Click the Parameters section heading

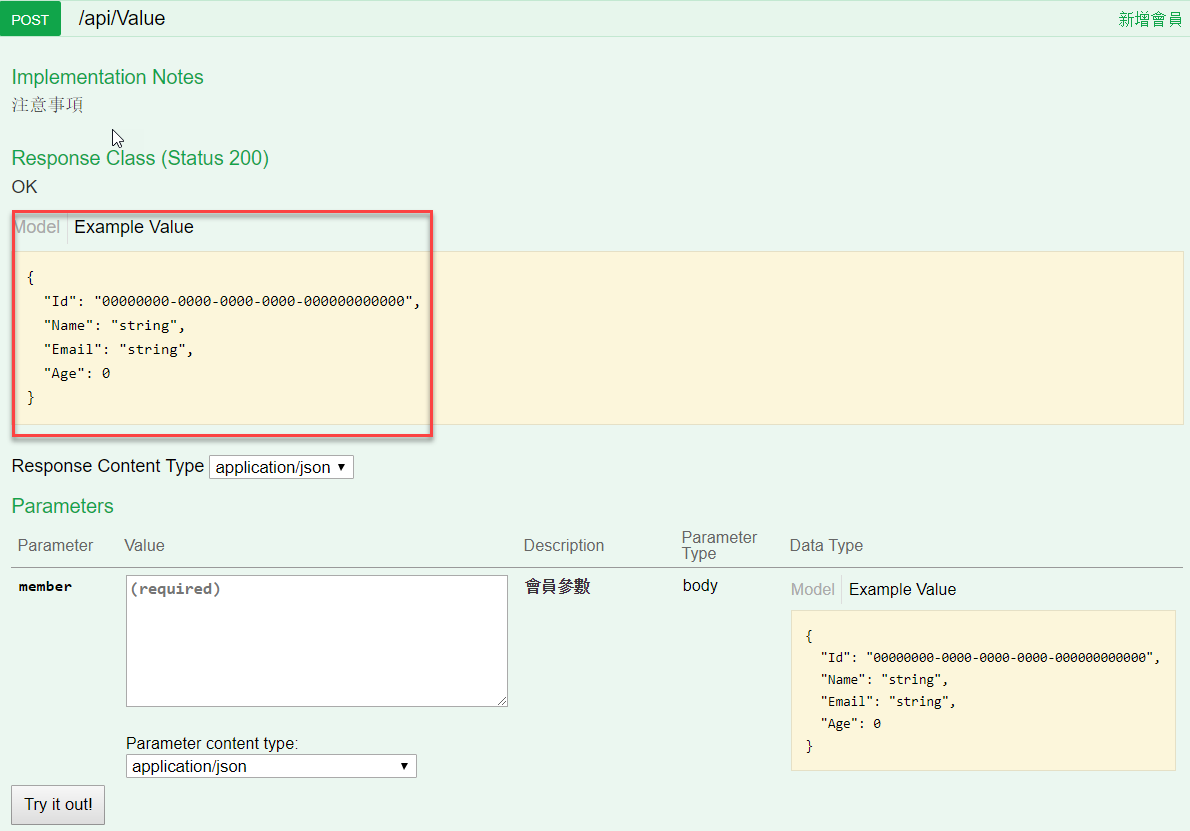(x=62, y=506)
